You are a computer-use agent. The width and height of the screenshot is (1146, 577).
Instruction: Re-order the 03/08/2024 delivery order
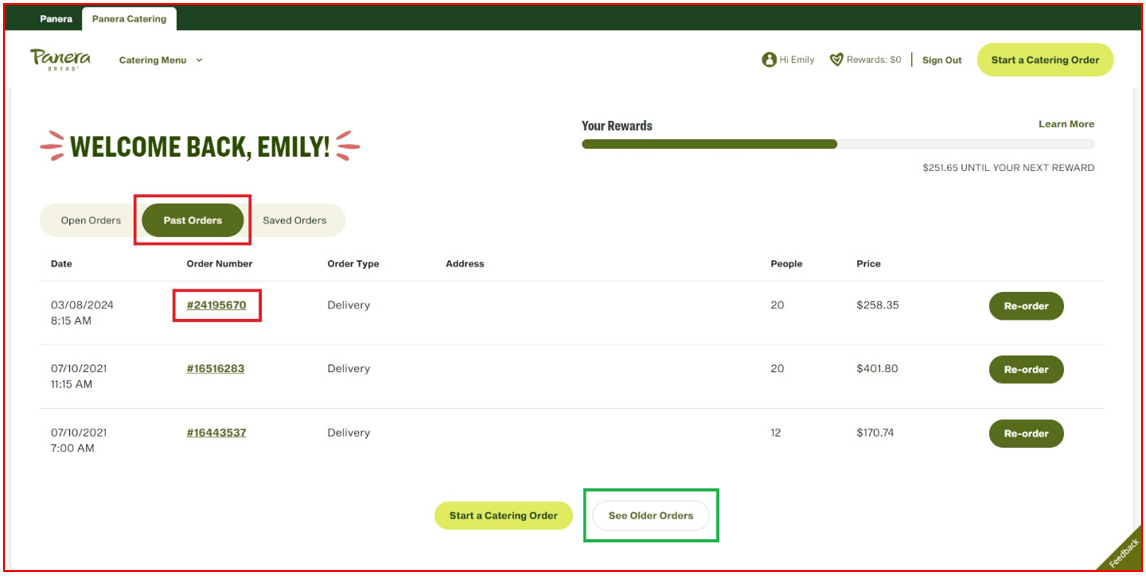pos(1026,306)
